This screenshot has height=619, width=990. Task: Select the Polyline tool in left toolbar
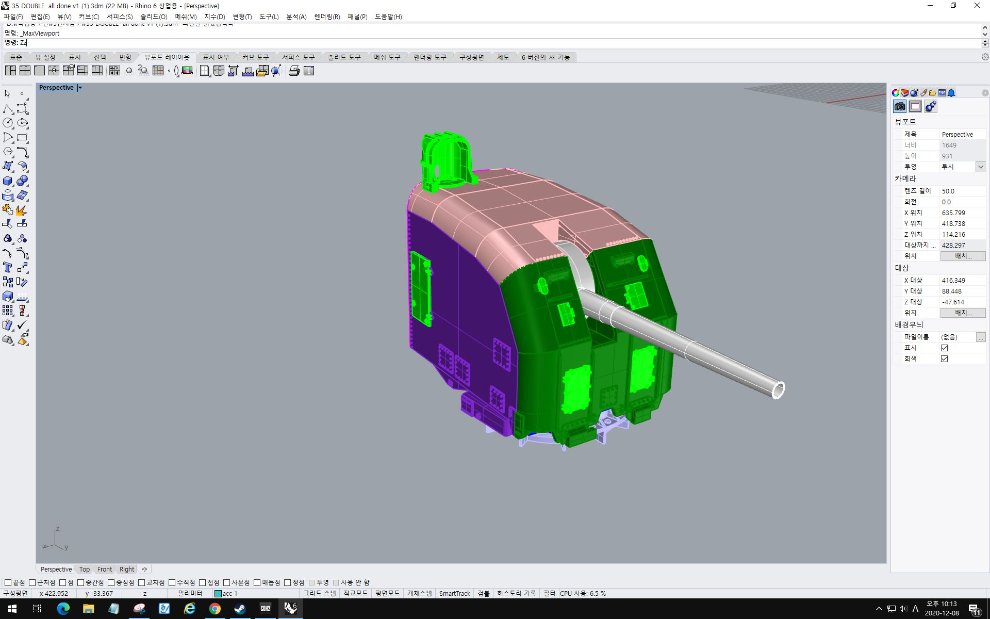[x=8, y=109]
